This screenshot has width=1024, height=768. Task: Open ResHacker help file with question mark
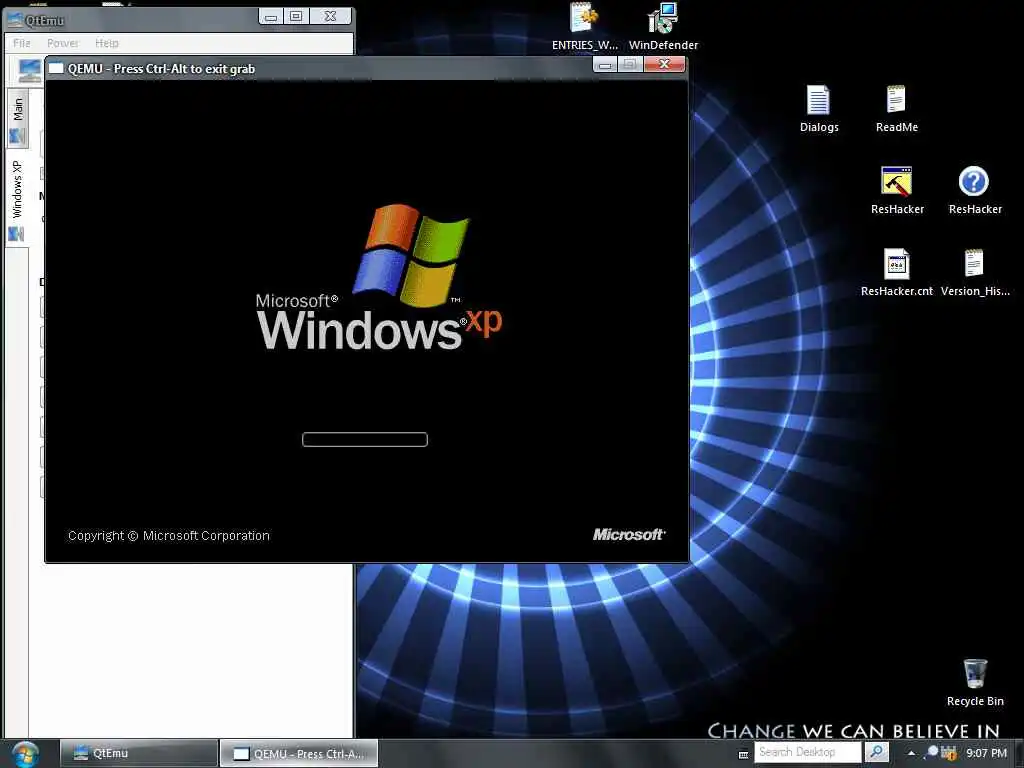974,190
